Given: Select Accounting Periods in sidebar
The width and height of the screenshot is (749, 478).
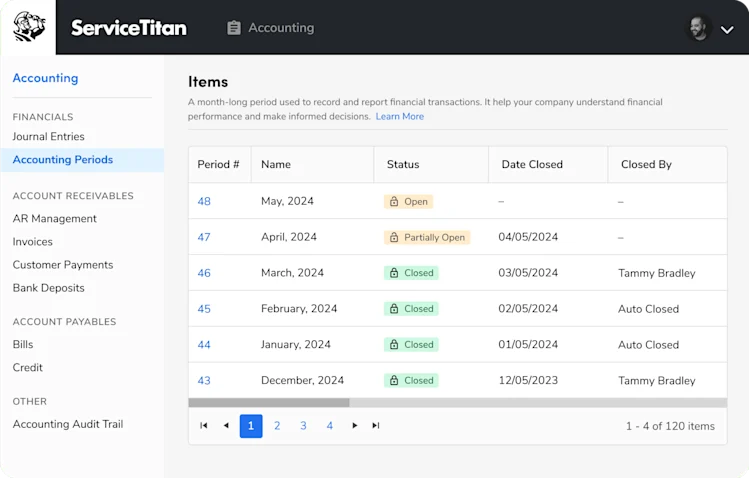Looking at the screenshot, I should (82, 160).
